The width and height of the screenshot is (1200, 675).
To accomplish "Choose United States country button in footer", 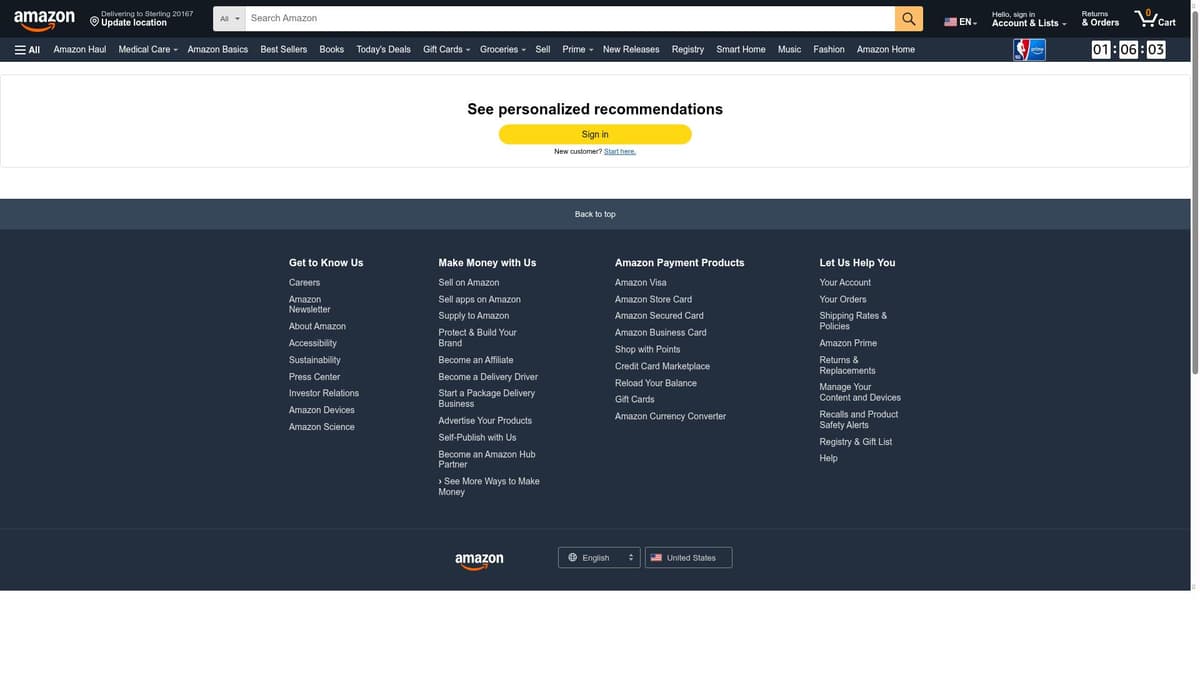I will coord(688,558).
